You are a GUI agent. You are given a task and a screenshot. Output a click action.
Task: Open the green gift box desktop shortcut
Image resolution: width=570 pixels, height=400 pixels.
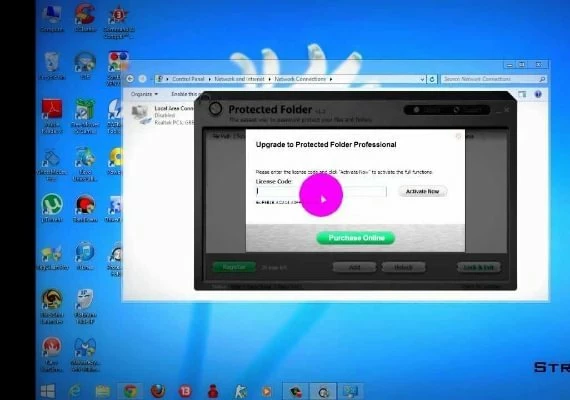click(x=85, y=116)
